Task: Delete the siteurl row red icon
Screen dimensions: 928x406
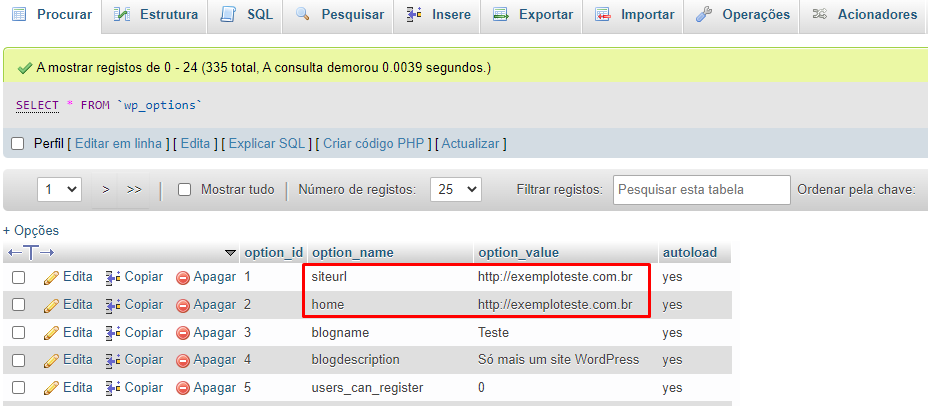Action: pos(183,277)
